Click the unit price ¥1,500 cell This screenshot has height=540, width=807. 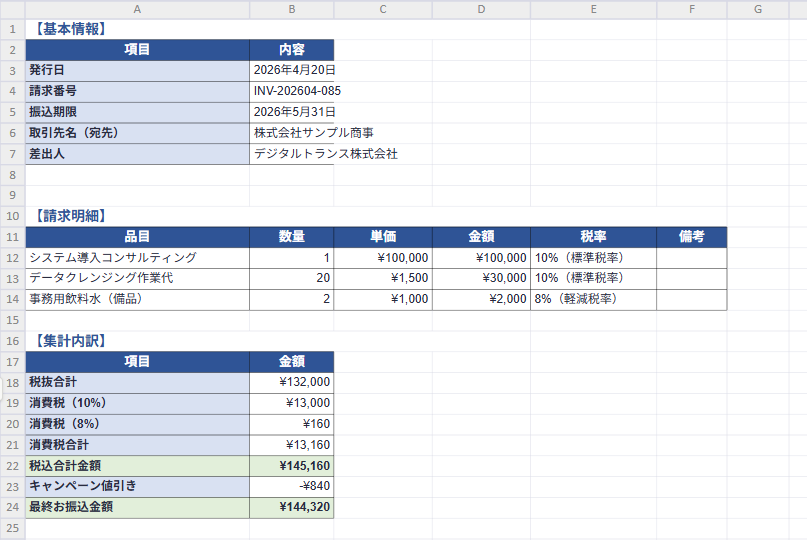(383, 278)
